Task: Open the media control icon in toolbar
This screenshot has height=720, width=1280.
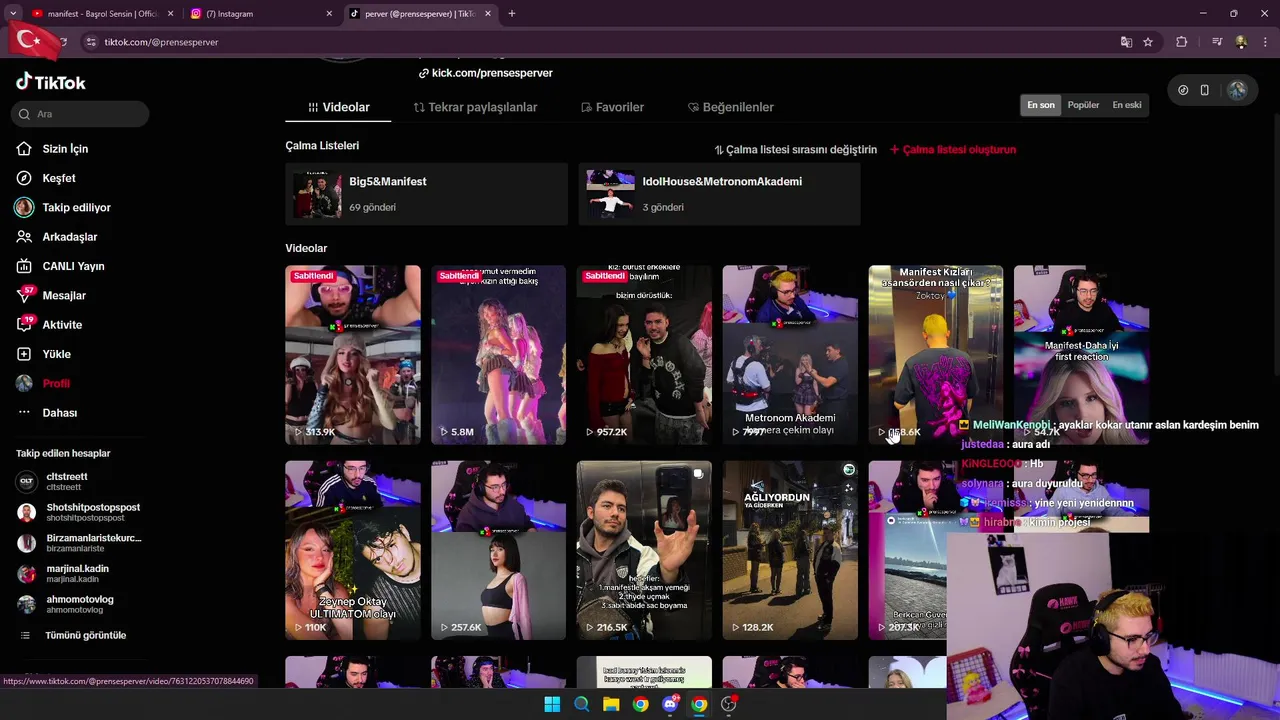Action: tap(1217, 42)
